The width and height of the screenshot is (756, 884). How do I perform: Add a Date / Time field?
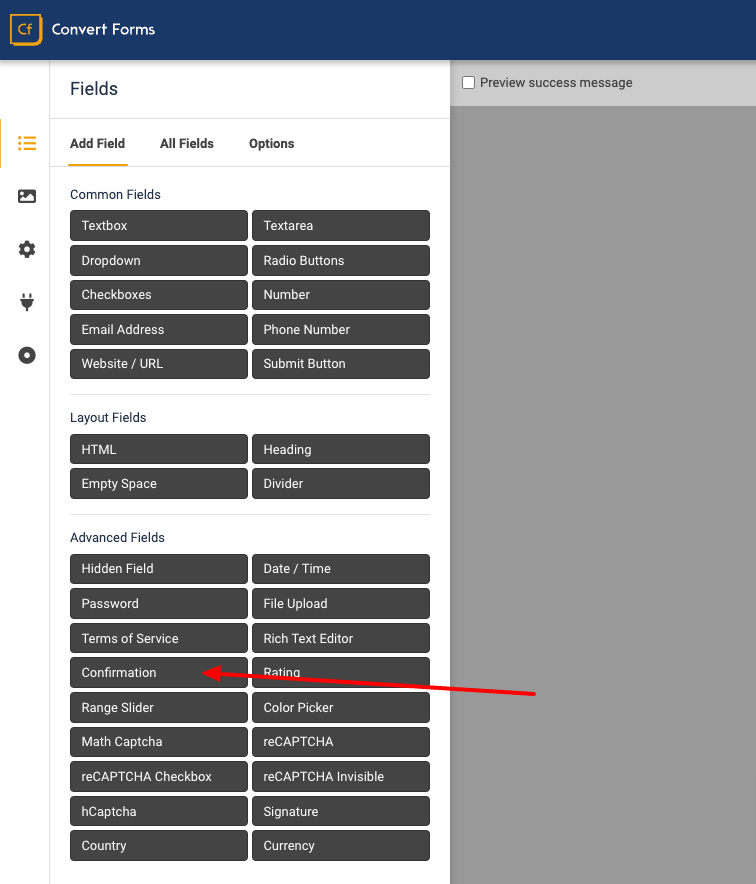[x=341, y=569]
